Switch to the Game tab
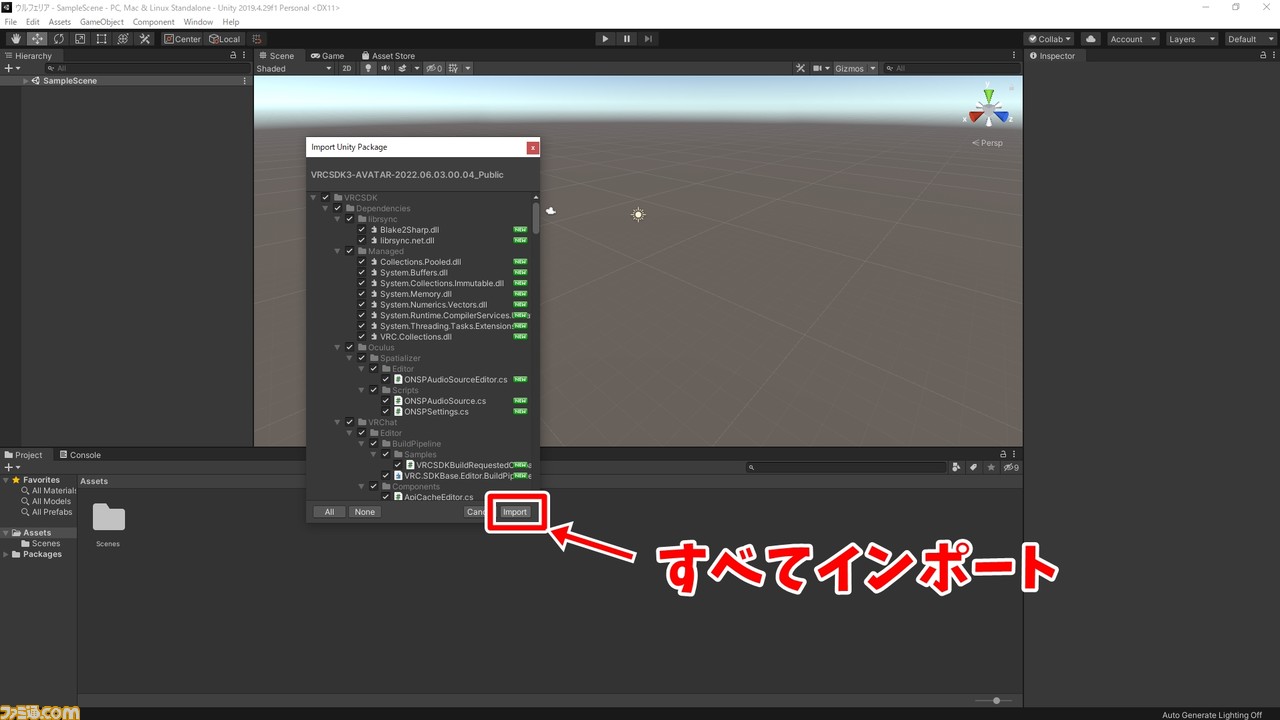 pos(327,56)
